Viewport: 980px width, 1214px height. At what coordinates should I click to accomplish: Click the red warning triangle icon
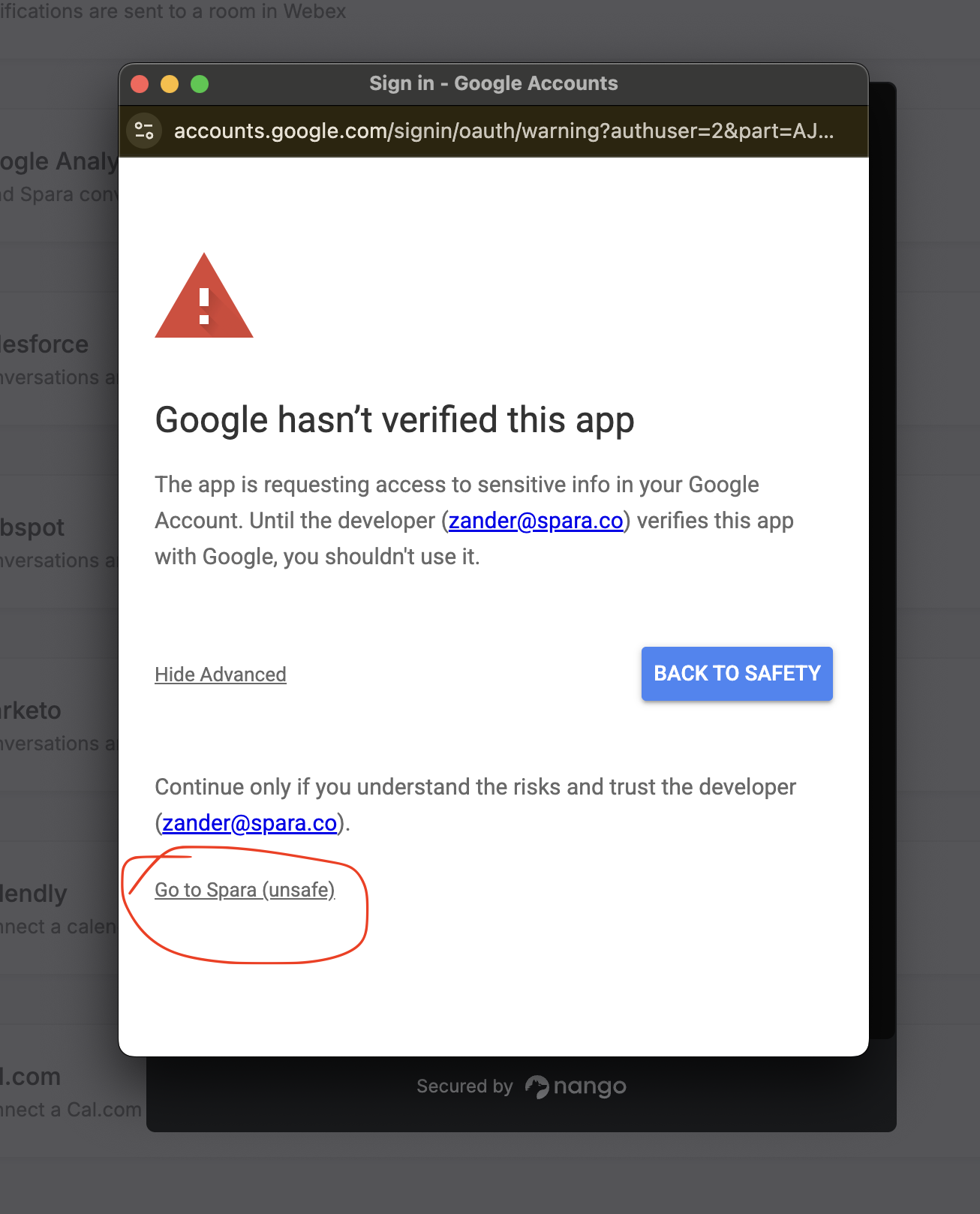(204, 299)
